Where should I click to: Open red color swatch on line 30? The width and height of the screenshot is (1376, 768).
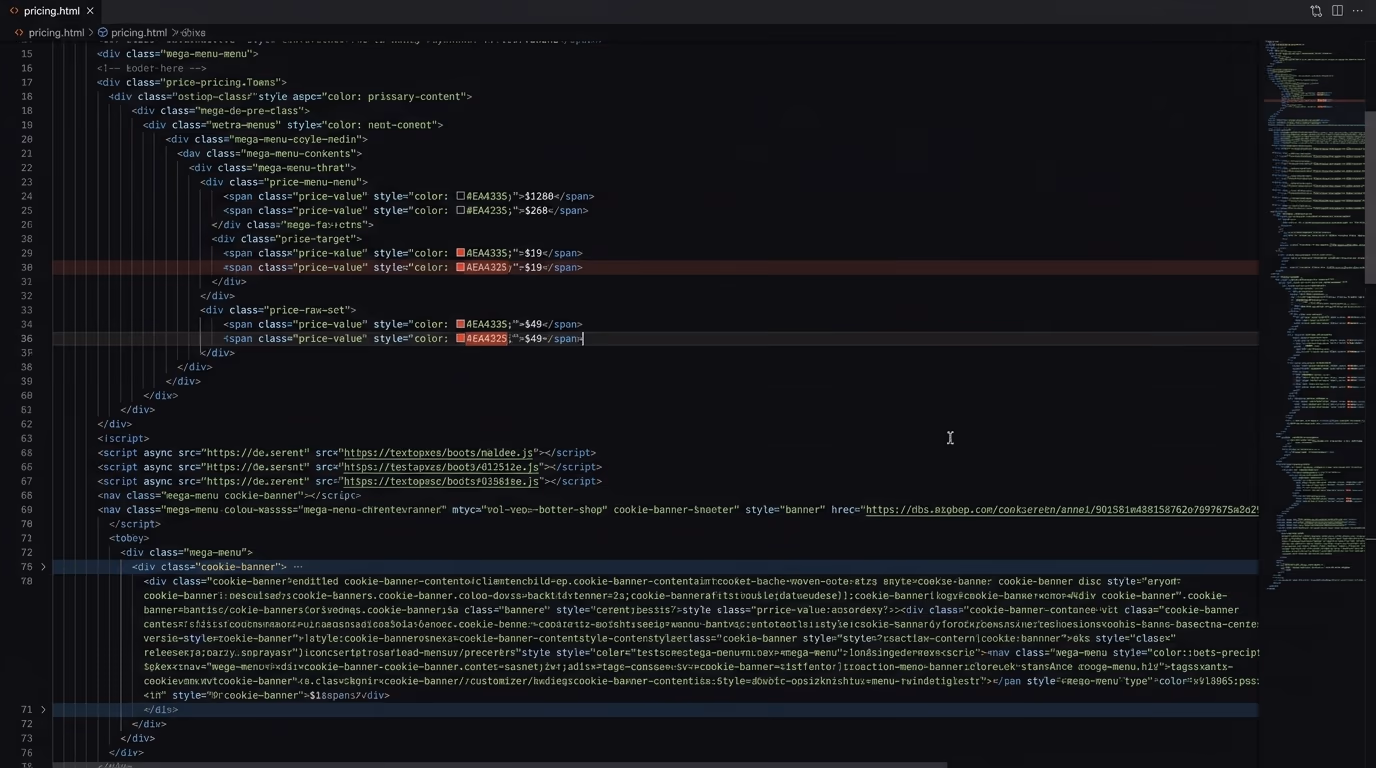(461, 267)
